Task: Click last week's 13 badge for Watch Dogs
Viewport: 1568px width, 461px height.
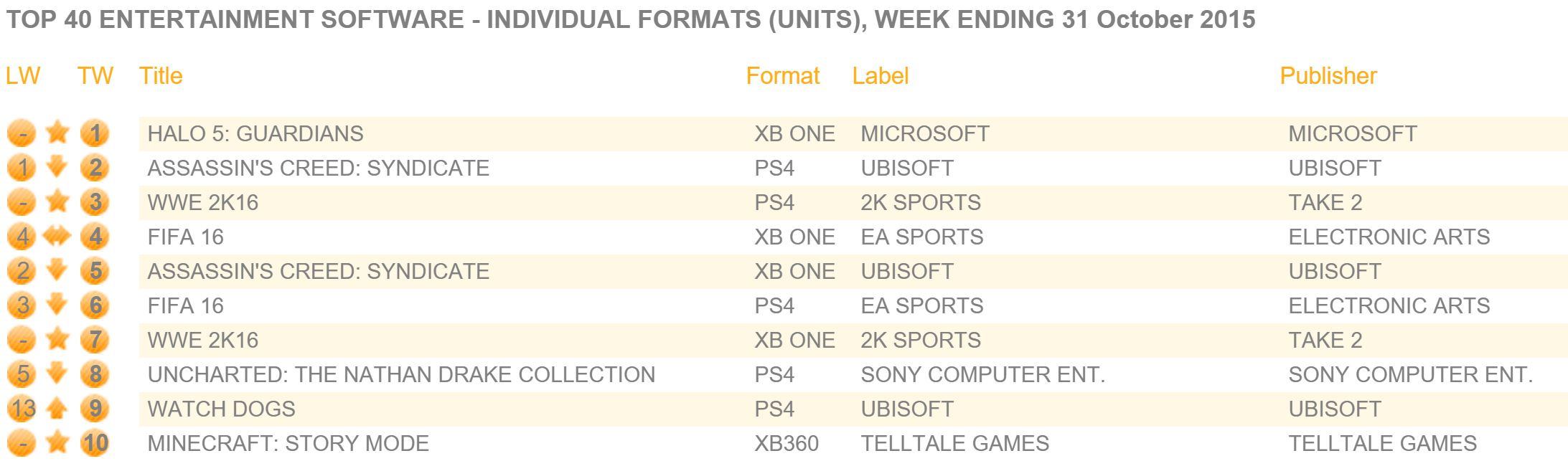Action: tap(22, 409)
